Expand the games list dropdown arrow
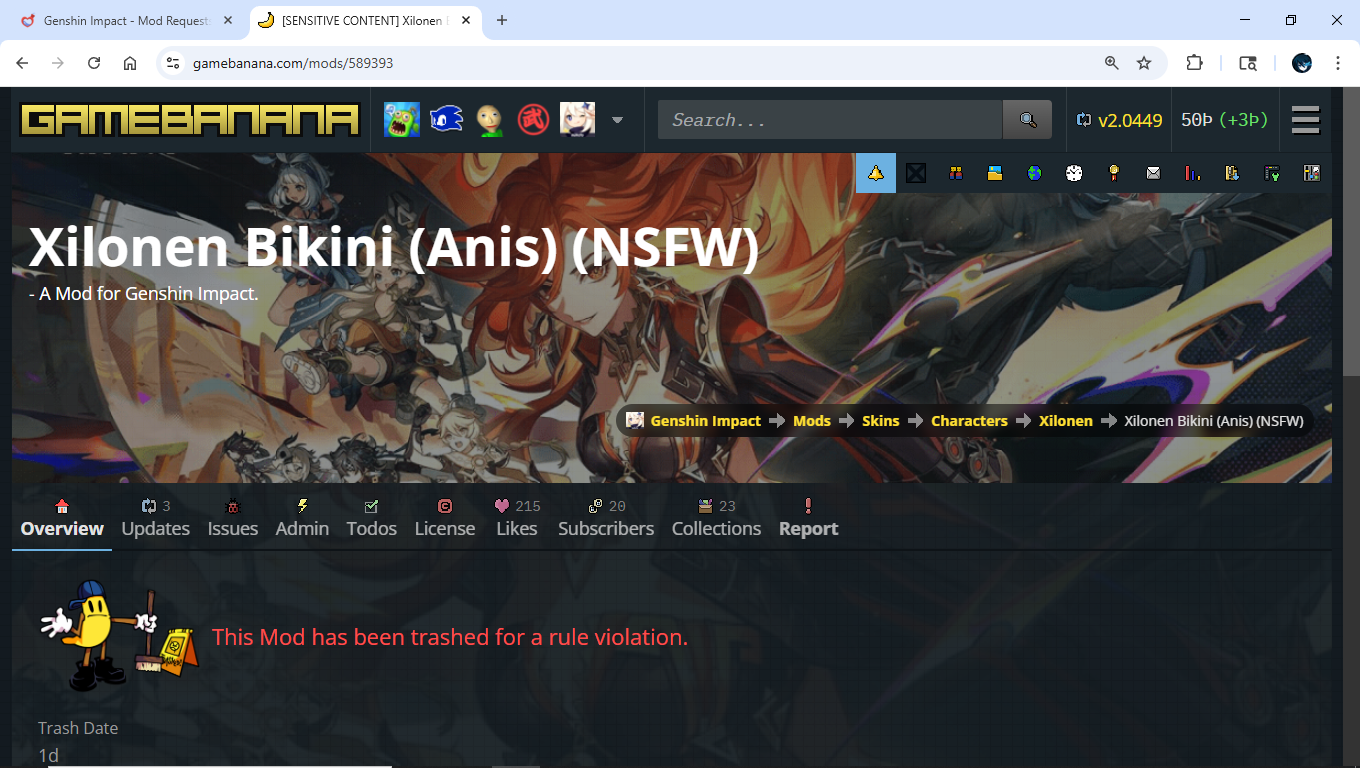Viewport: 1360px width, 768px height. pyautogui.click(x=617, y=120)
